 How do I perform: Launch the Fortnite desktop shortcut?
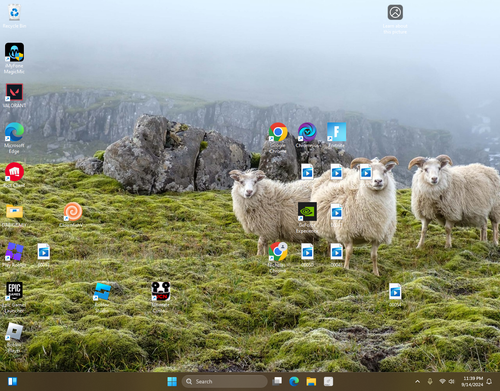(x=337, y=132)
